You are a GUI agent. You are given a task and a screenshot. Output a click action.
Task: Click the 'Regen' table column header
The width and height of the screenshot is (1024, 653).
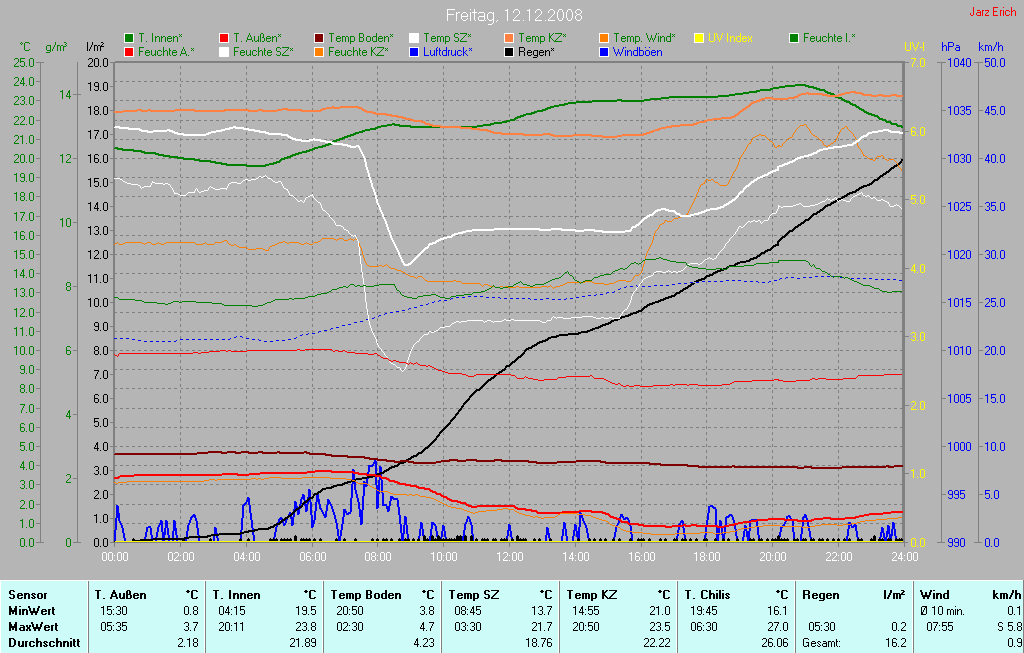click(x=820, y=595)
